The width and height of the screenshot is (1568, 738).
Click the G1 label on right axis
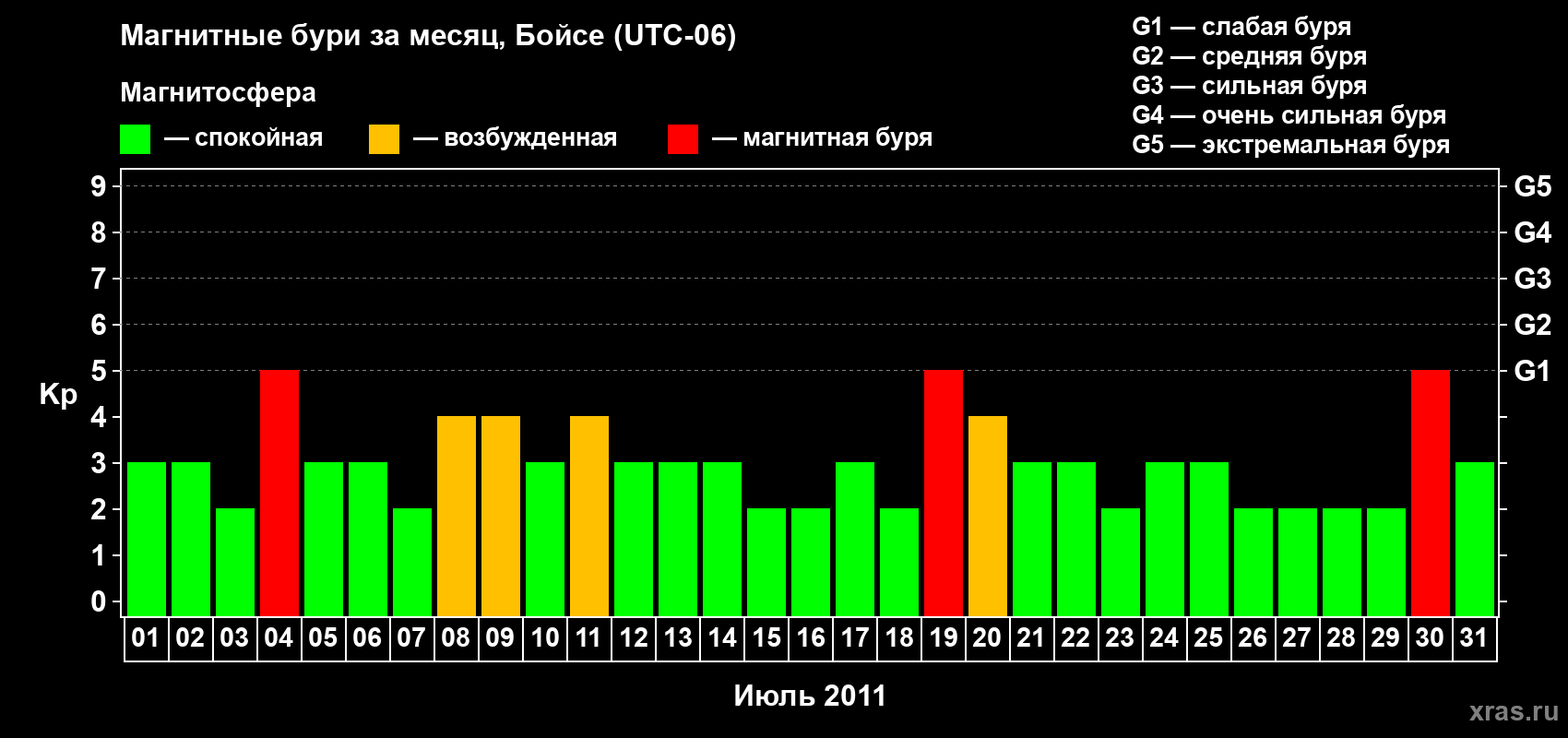click(x=1533, y=372)
